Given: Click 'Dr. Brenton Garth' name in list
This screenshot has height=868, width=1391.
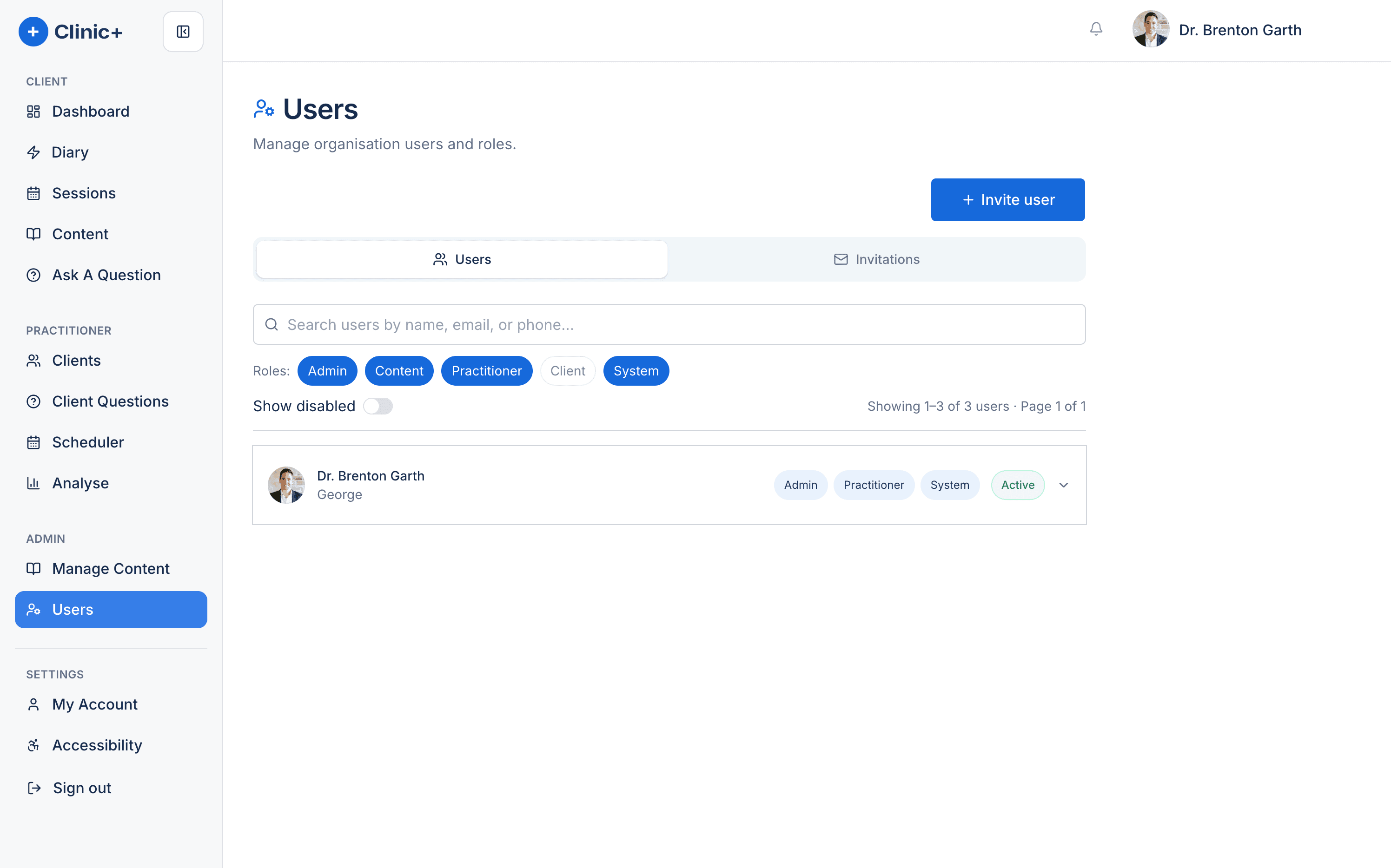Looking at the screenshot, I should click(371, 476).
